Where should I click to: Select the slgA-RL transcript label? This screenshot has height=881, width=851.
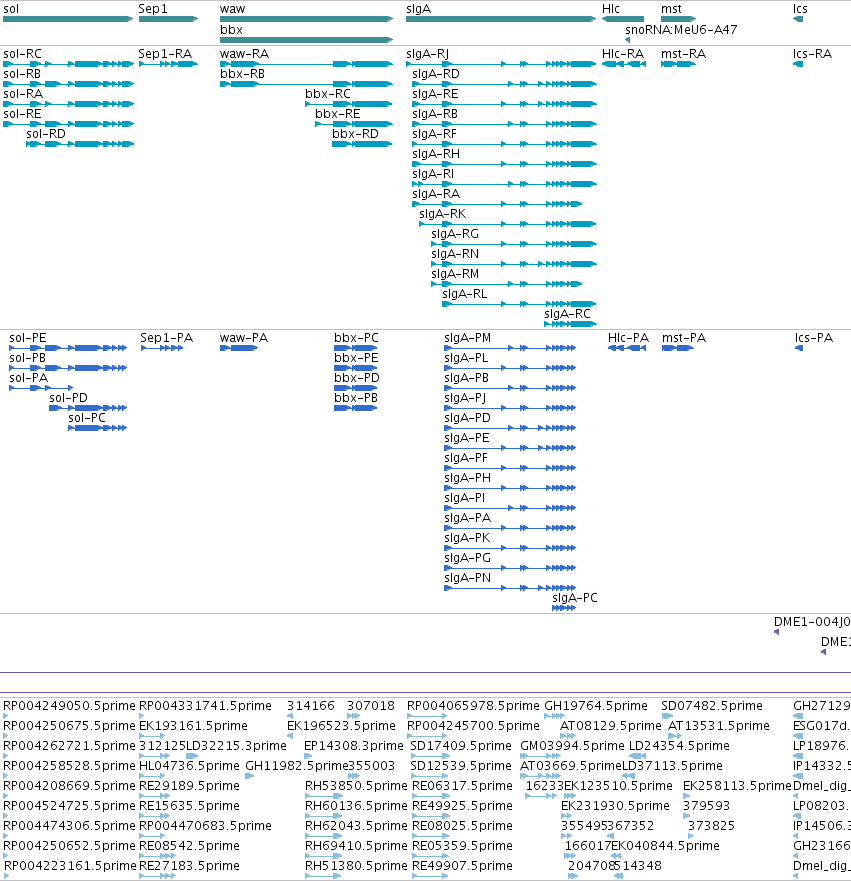[x=465, y=294]
